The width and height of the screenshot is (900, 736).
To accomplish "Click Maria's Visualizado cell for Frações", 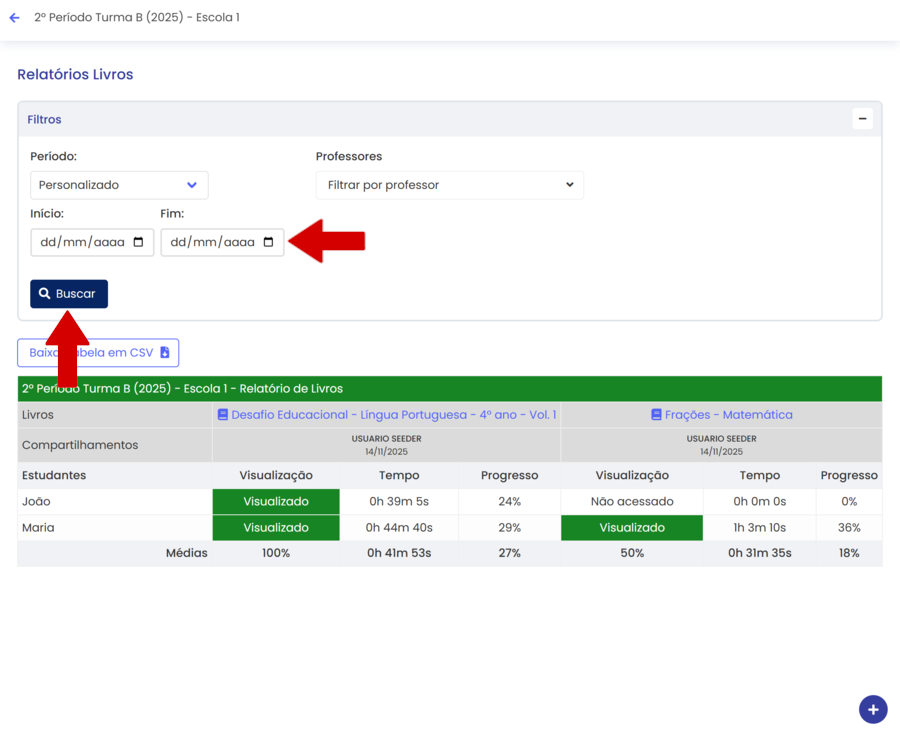I will (631, 528).
